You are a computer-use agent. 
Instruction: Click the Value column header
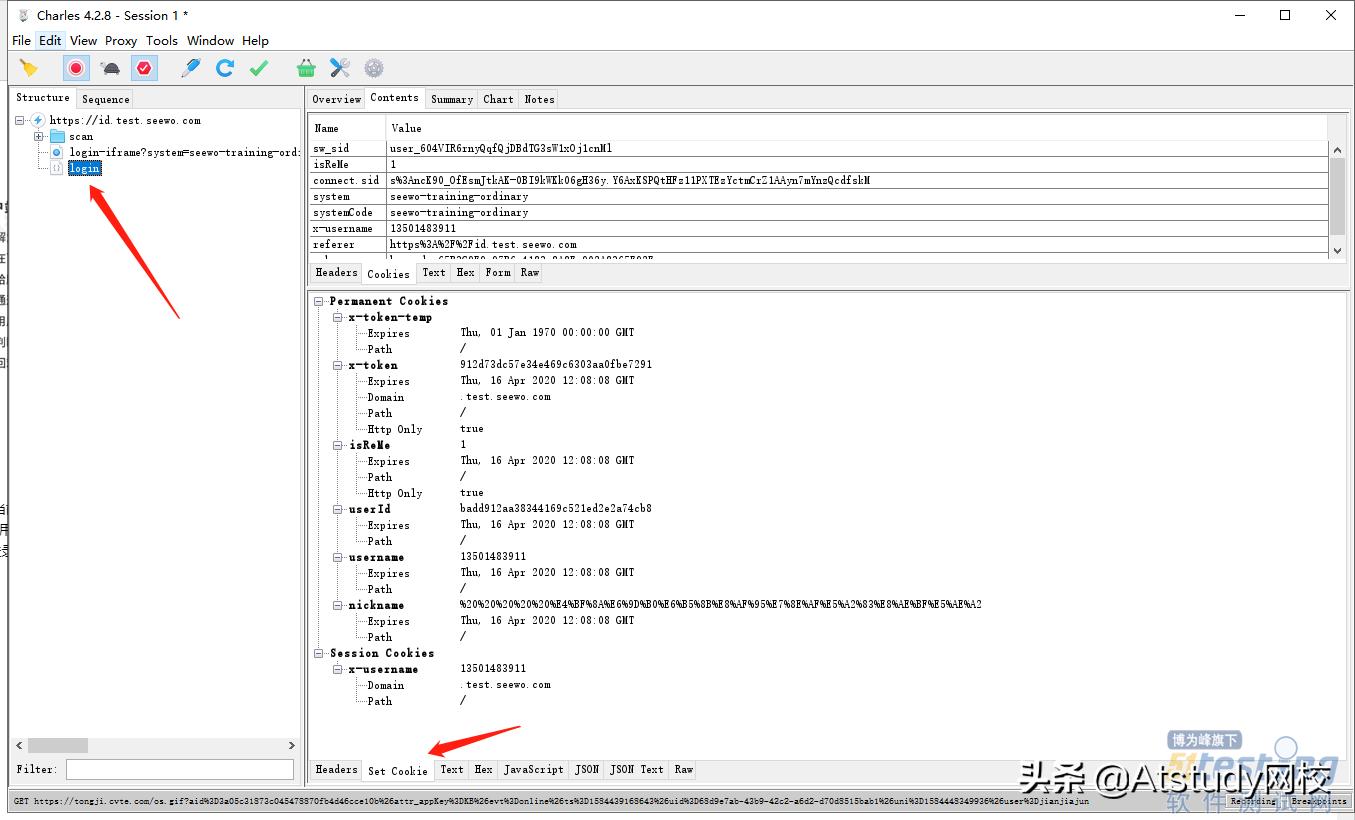(x=857, y=128)
